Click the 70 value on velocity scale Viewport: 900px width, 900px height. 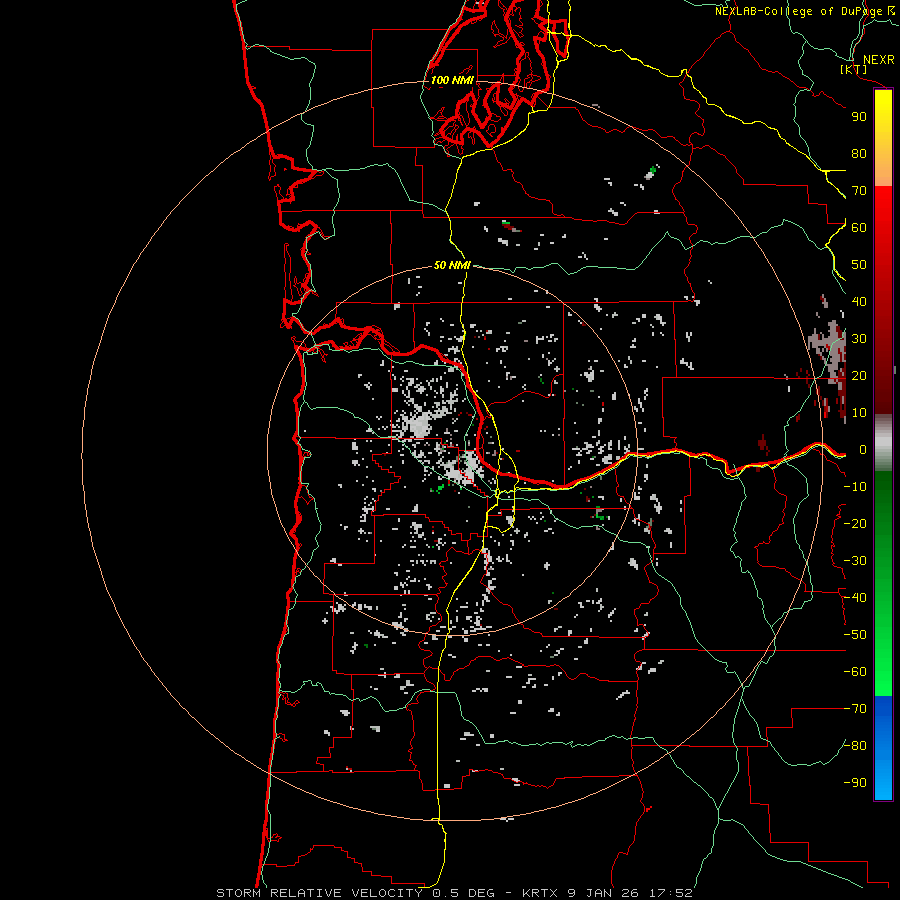tap(859, 191)
